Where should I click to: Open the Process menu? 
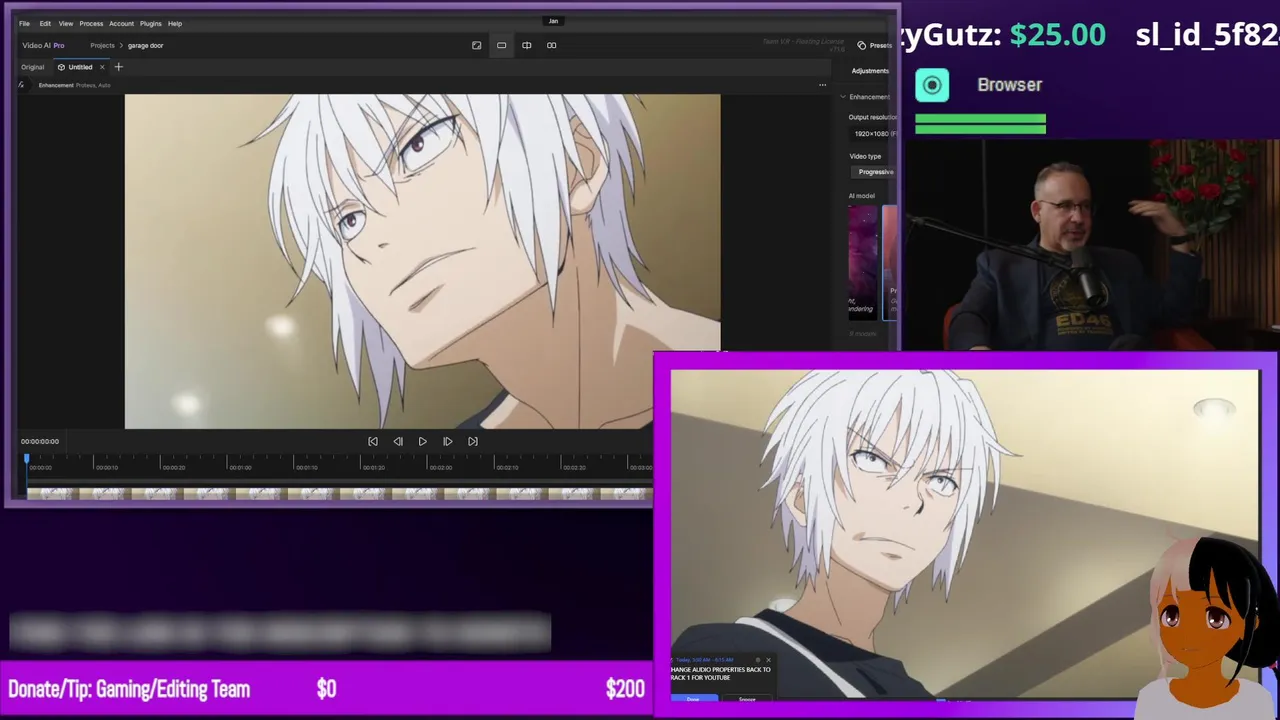(91, 23)
